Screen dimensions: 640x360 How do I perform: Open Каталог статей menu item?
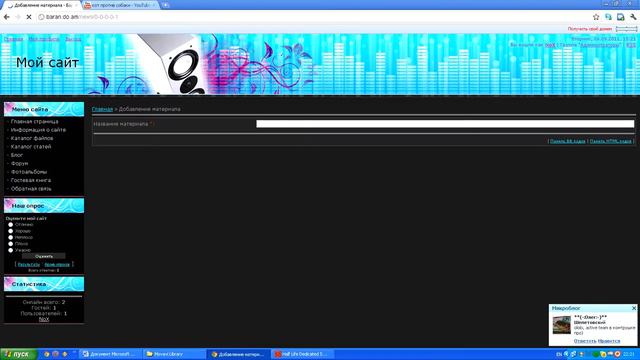(x=31, y=147)
